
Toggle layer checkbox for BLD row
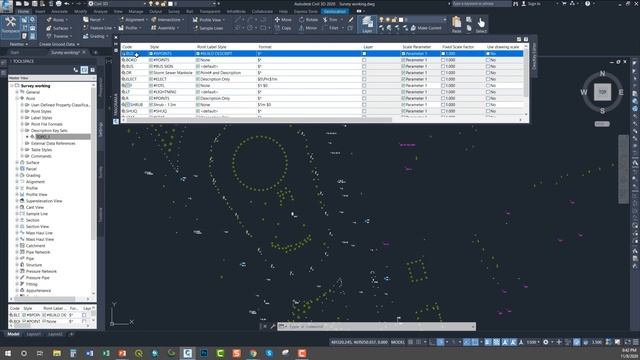pos(364,53)
